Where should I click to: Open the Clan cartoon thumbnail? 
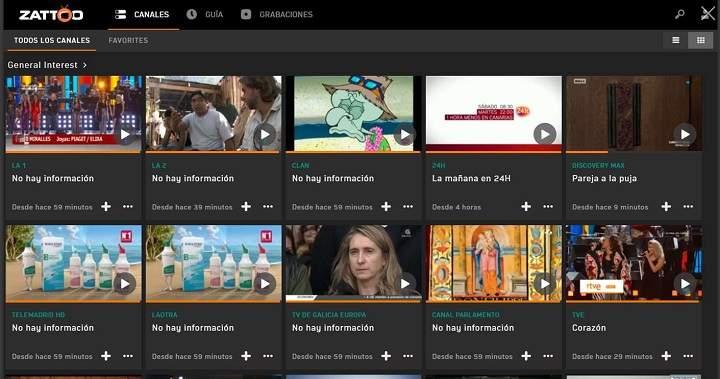(x=353, y=113)
